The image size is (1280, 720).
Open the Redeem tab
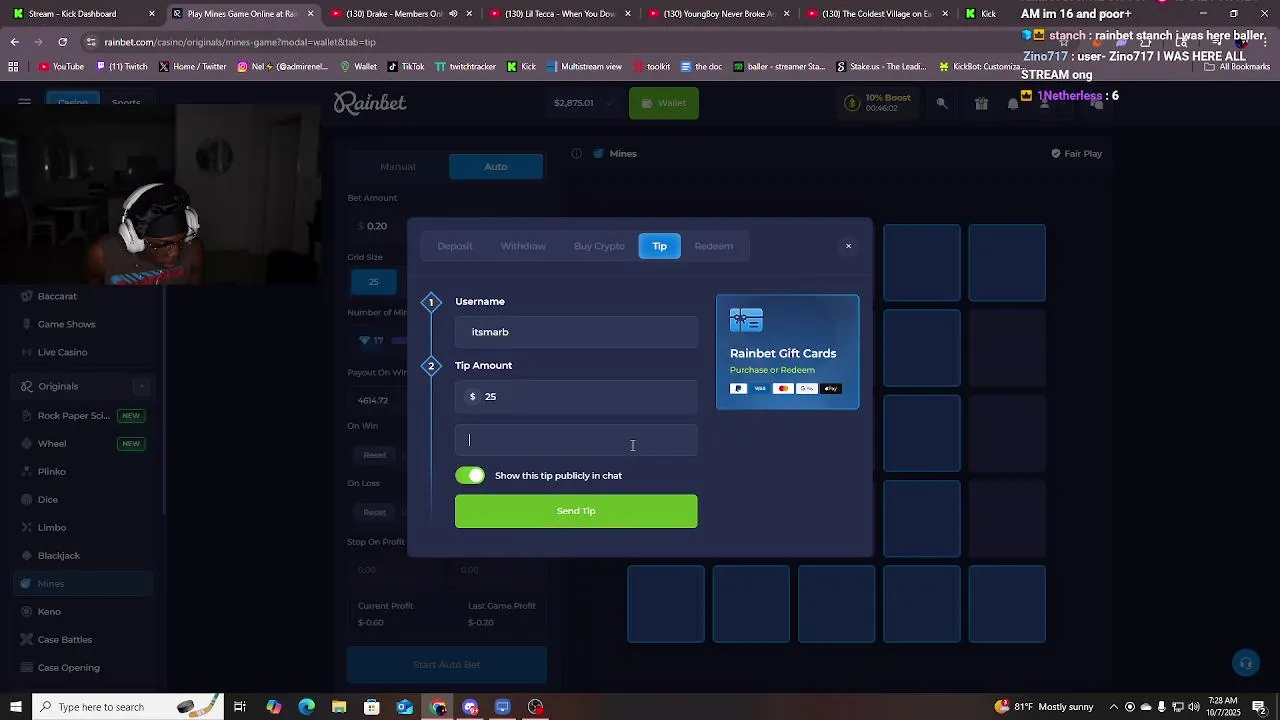pos(714,246)
